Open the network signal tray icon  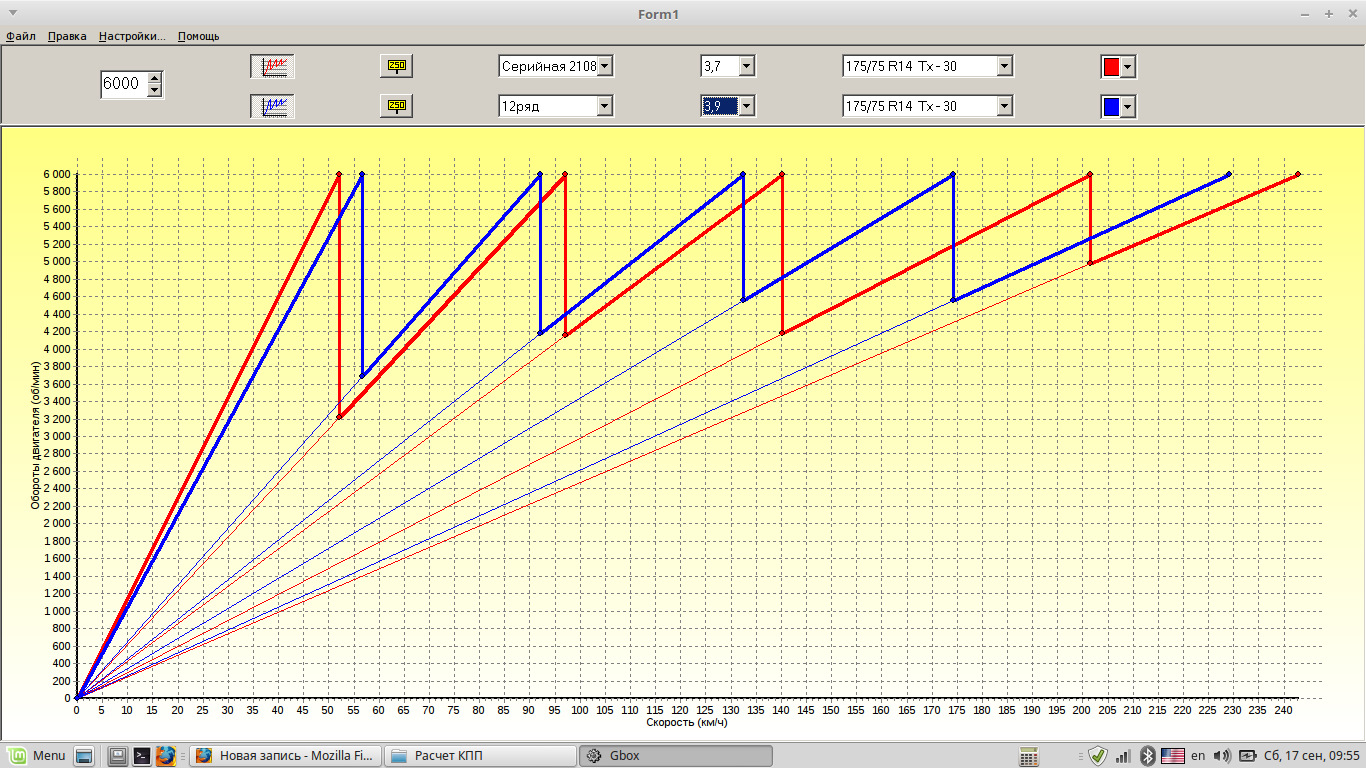click(x=1123, y=756)
